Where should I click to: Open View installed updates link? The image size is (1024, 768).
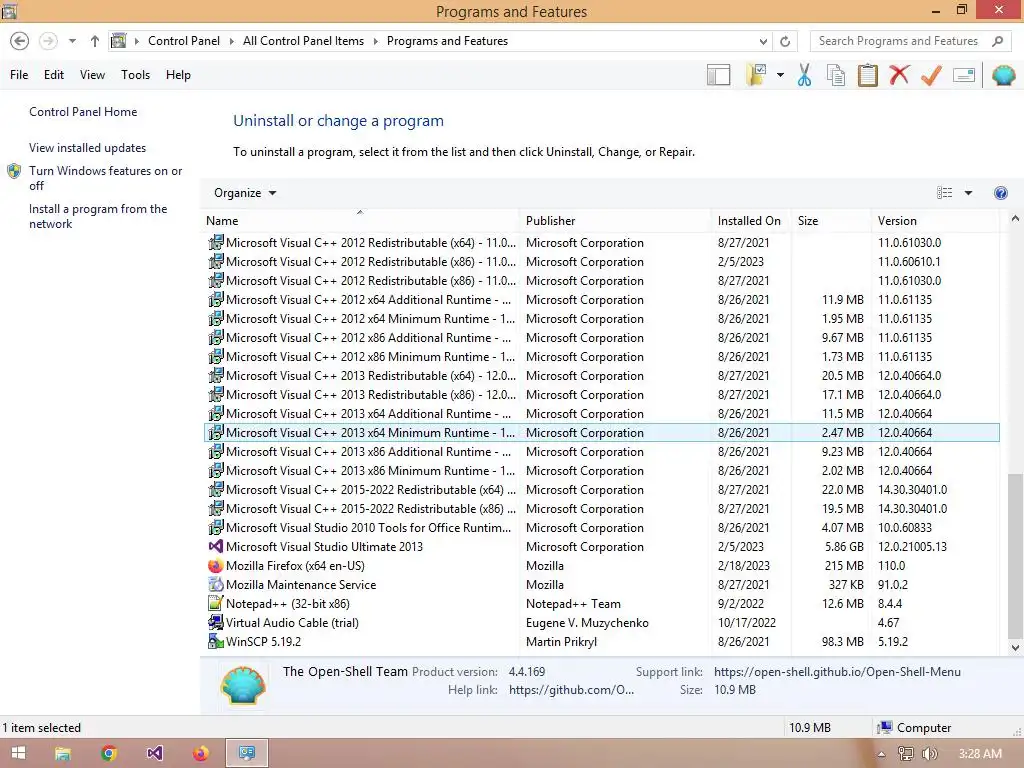pyautogui.click(x=88, y=148)
